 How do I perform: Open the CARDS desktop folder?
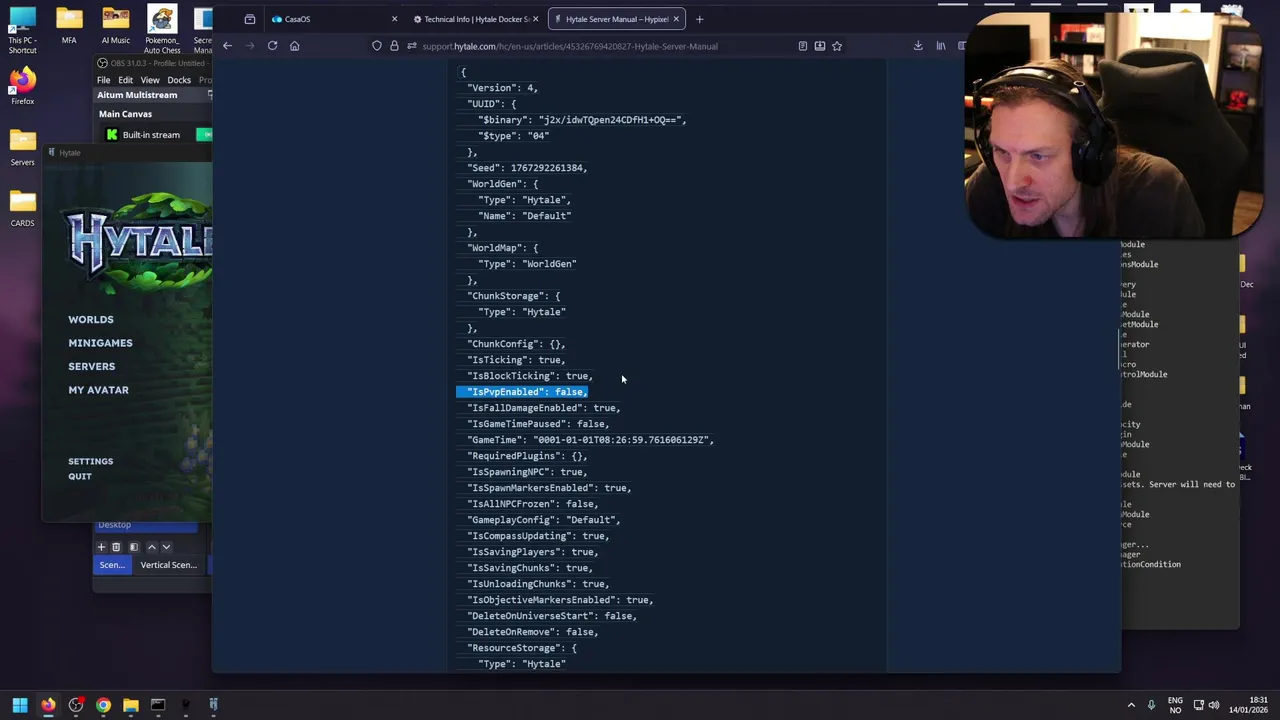(x=22, y=208)
